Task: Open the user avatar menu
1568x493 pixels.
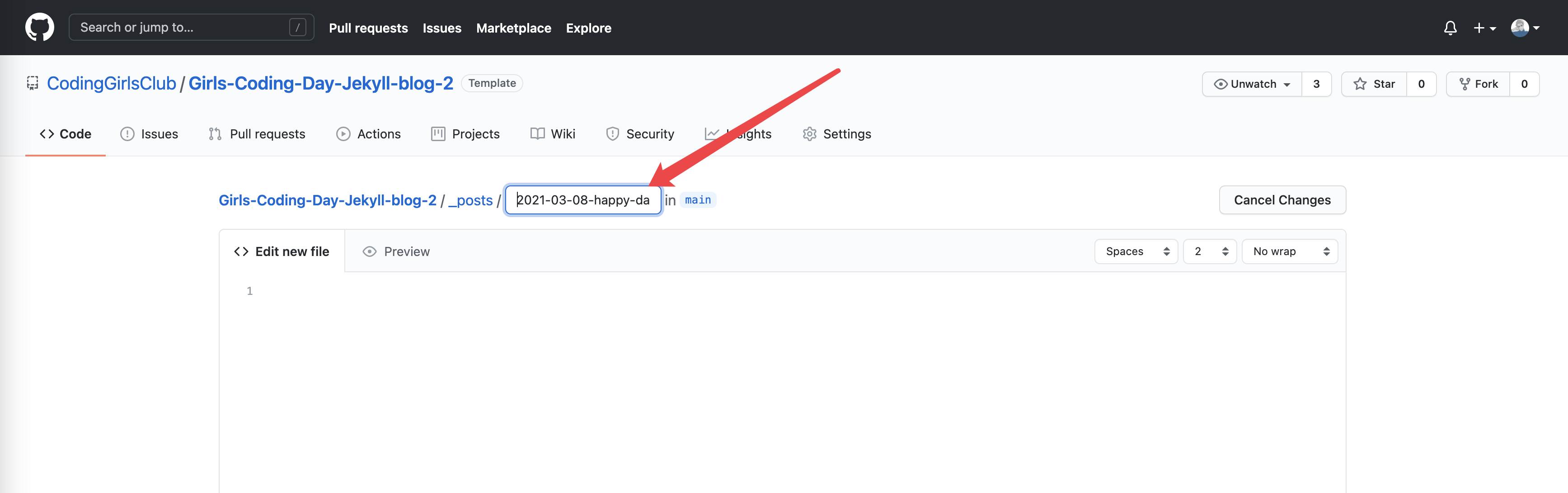Action: pos(1524,28)
